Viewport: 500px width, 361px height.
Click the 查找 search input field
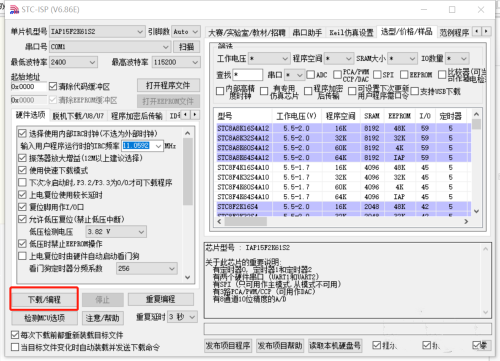(x=248, y=75)
